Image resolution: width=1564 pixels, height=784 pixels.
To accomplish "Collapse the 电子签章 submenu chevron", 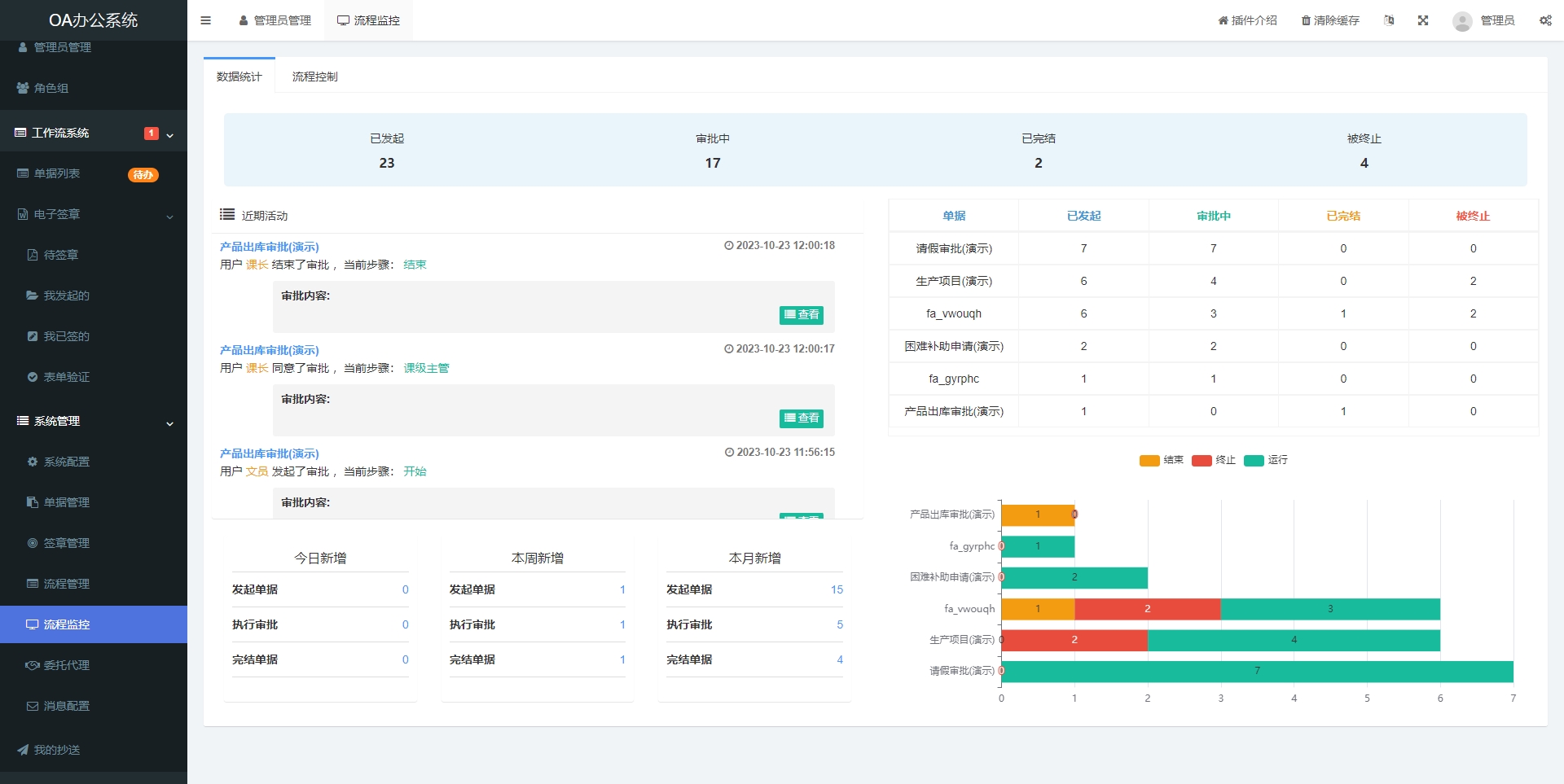I will (x=170, y=217).
